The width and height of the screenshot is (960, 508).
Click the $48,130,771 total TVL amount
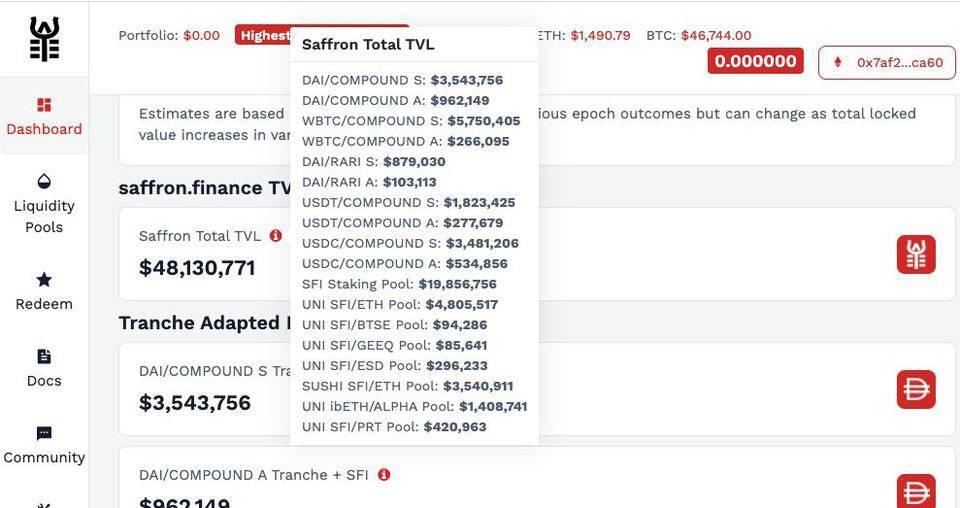(197, 268)
